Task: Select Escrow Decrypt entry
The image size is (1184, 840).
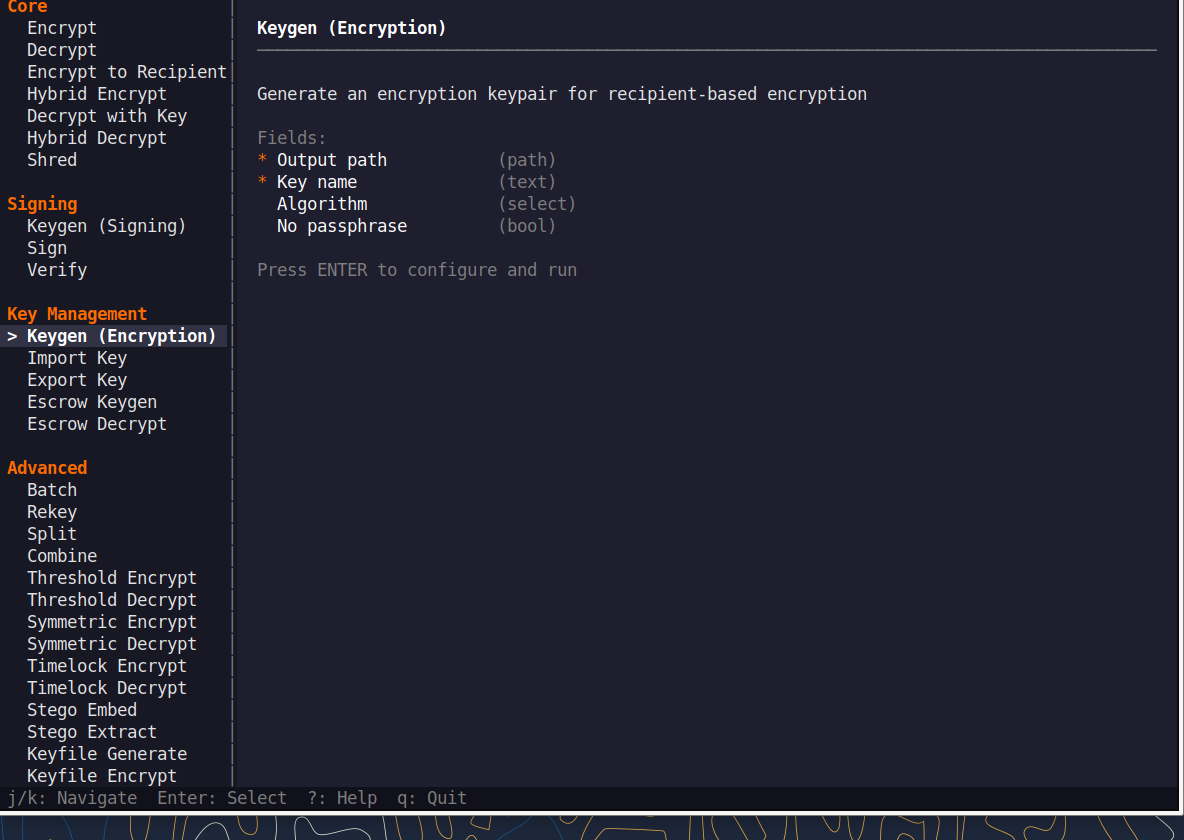Action: coord(97,424)
